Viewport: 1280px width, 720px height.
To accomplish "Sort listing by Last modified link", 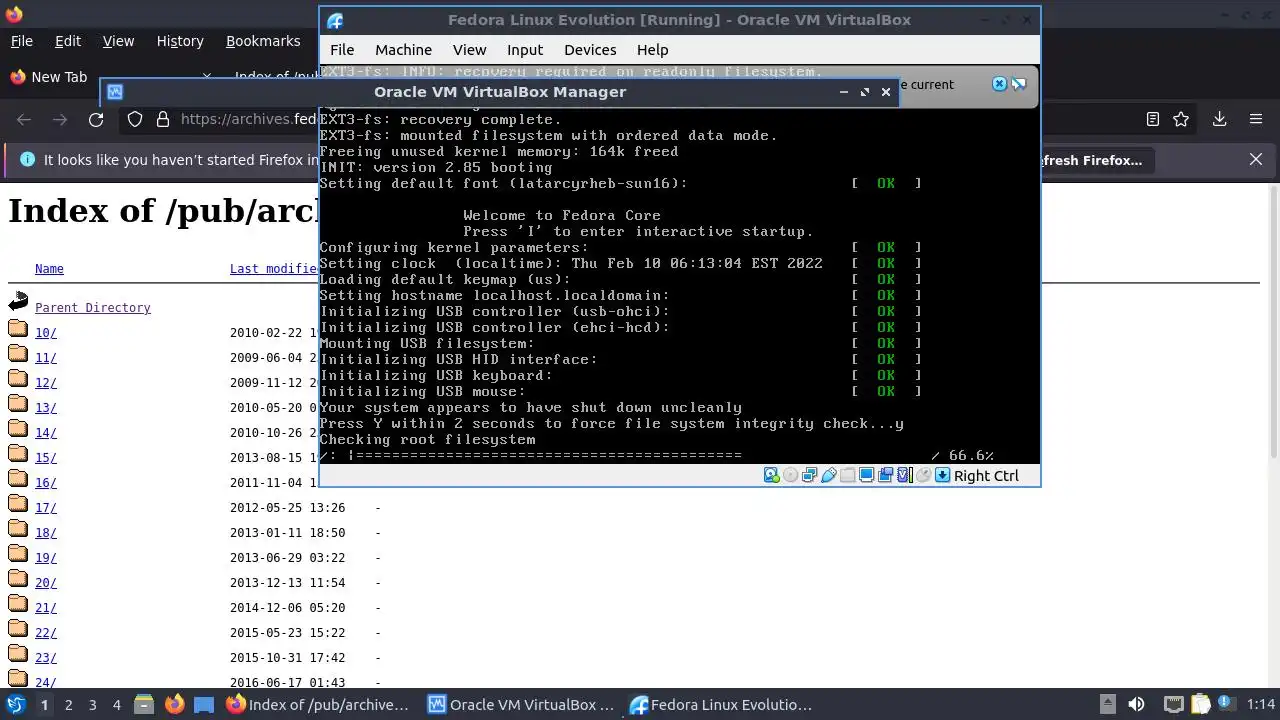I will click(x=273, y=269).
